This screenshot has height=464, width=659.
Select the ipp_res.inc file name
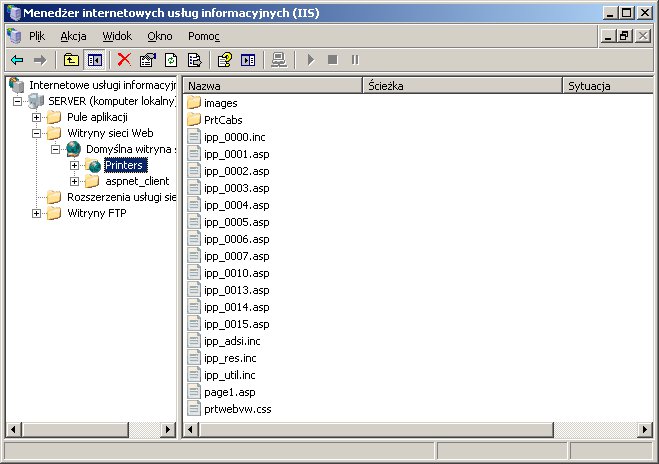point(230,358)
